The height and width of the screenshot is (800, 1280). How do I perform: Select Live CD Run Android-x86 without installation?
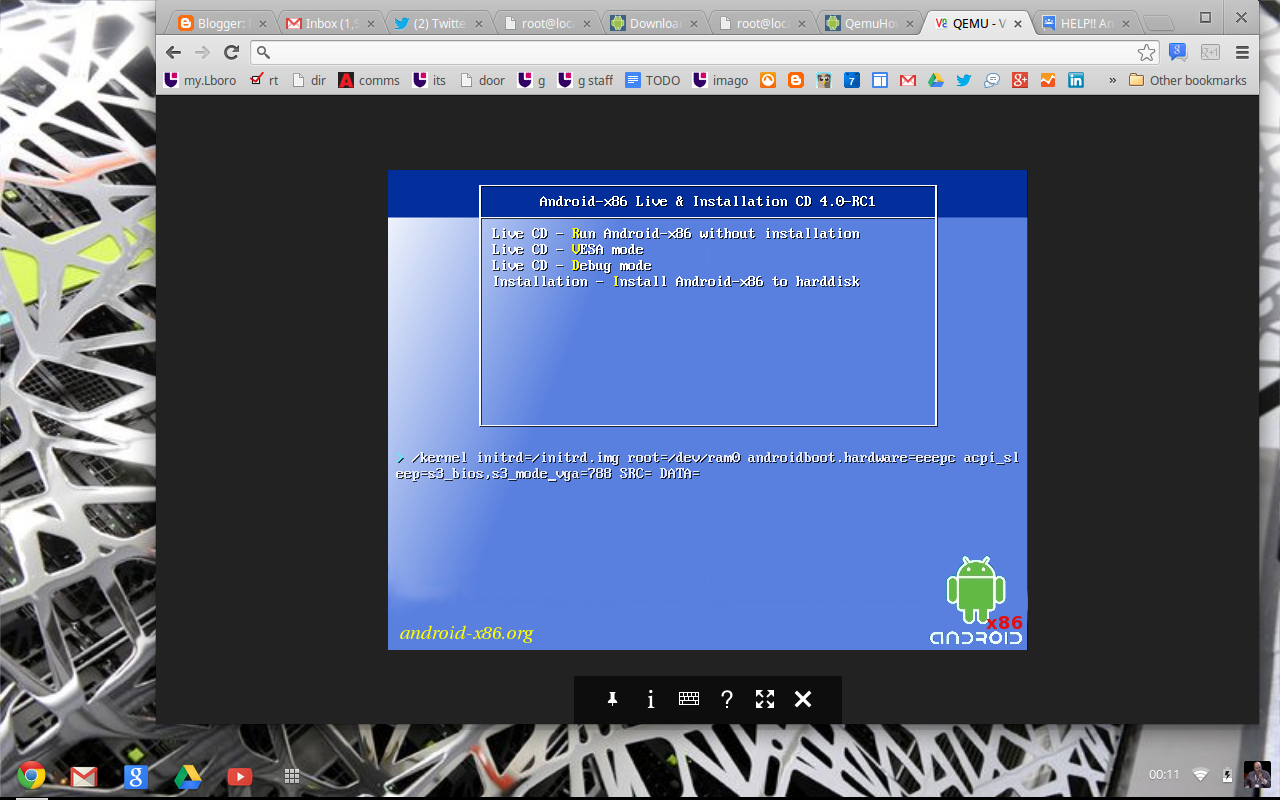tap(676, 233)
